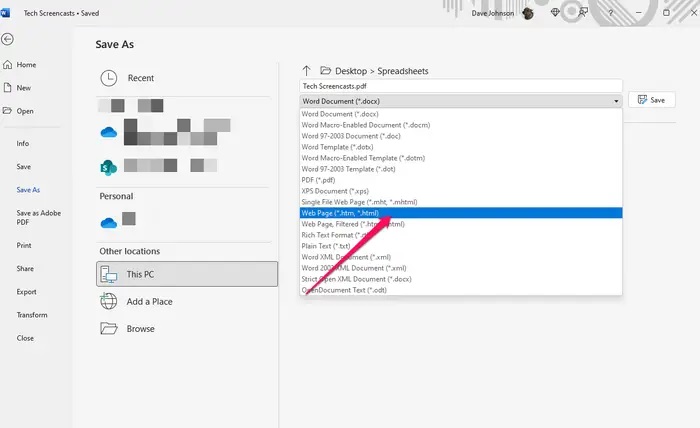Choose Word Template (*.dotx)
Screen dimensions: 700x428
(461, 147)
